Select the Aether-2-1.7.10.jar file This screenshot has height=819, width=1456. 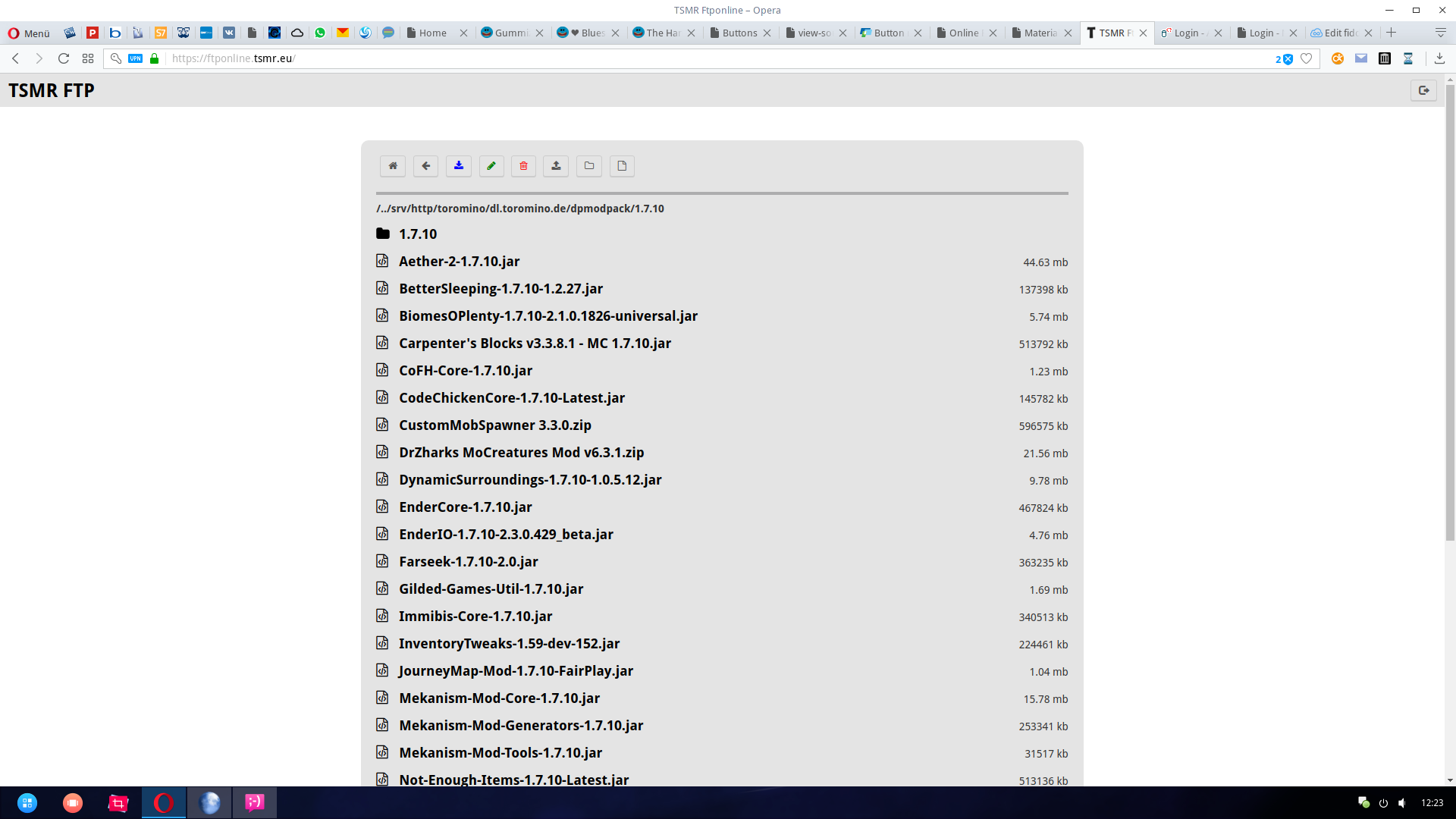459,262
